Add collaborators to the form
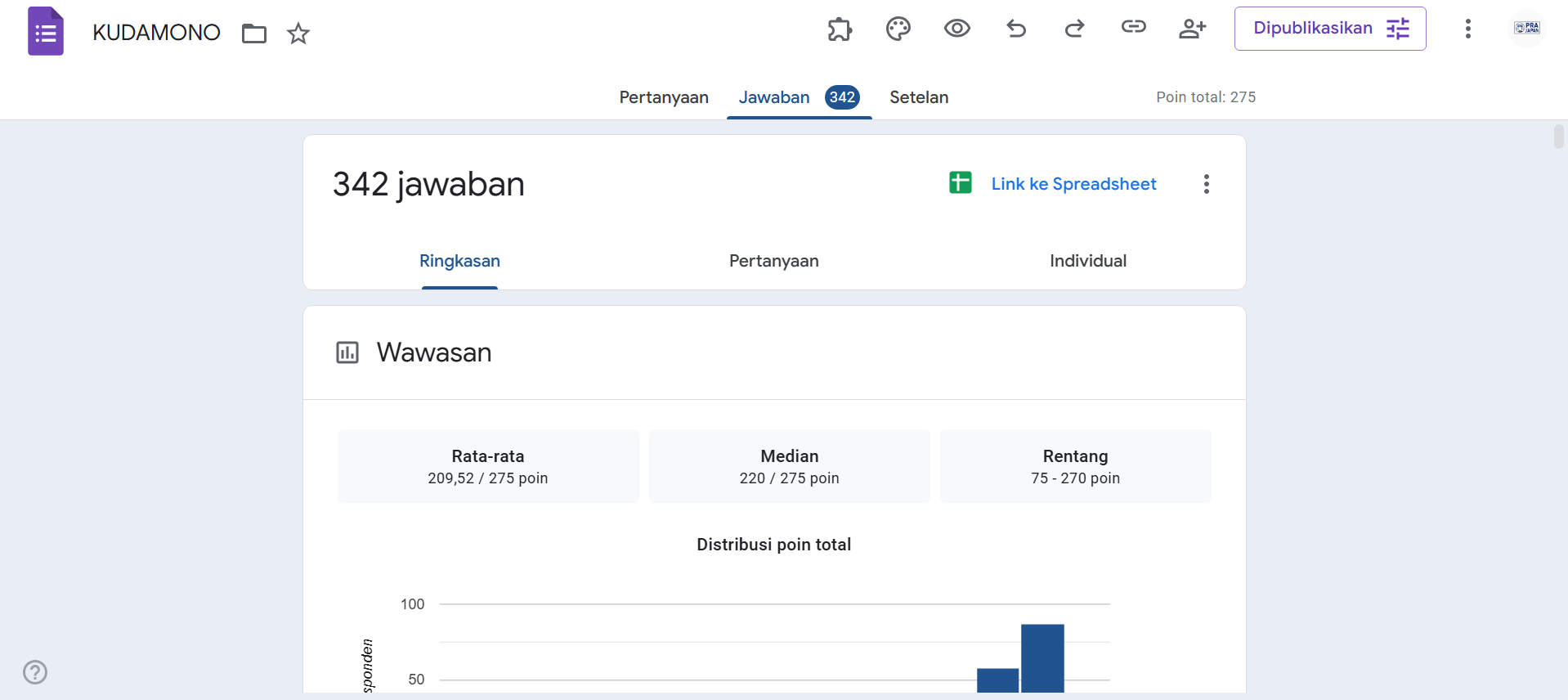The image size is (1568, 700). point(1192,29)
